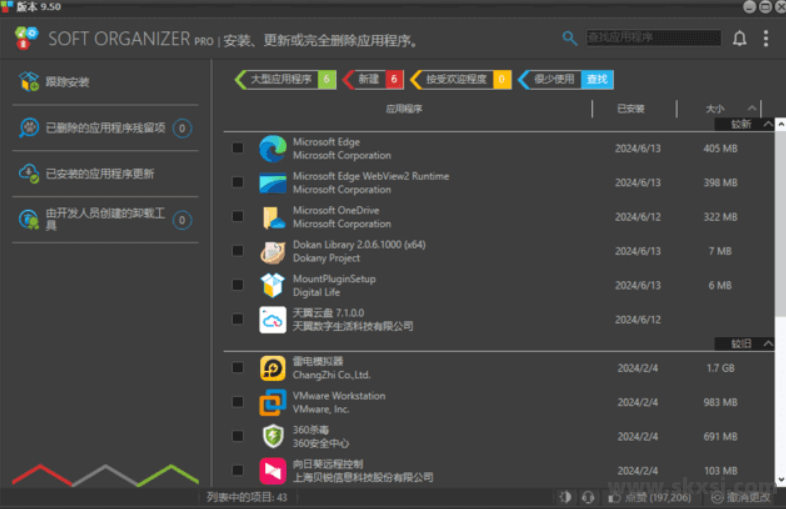Viewport: 786px width, 509px height.
Task: Click the VMware Workstation app icon
Action: (273, 402)
